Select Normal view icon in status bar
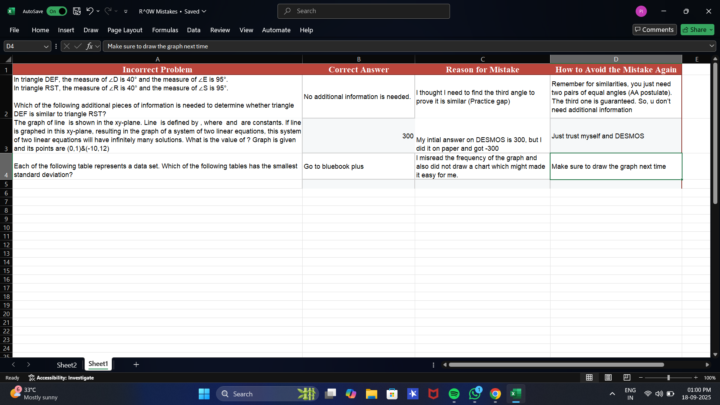This screenshot has height=405, width=720. (589, 377)
